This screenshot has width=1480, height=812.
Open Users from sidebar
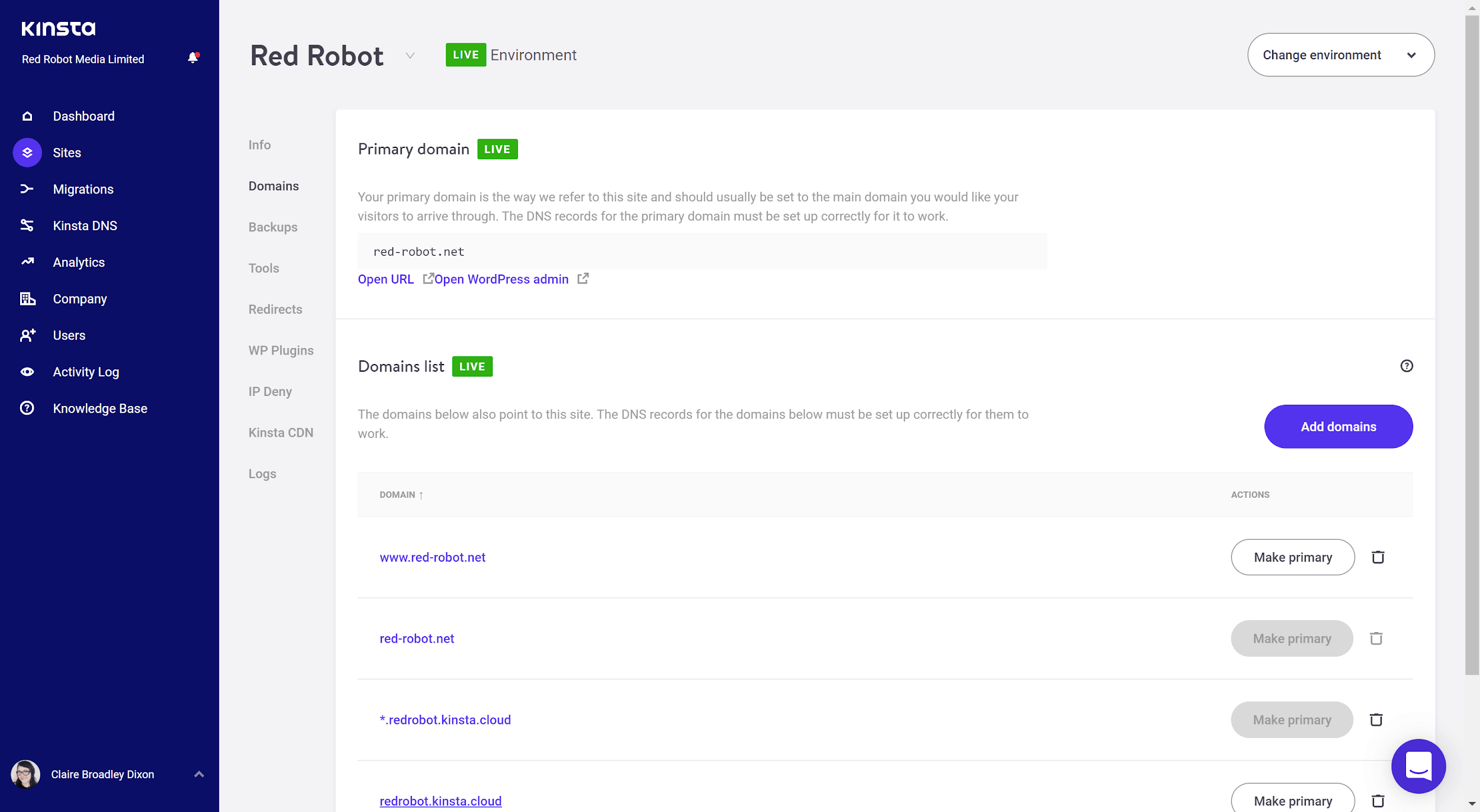tap(69, 336)
